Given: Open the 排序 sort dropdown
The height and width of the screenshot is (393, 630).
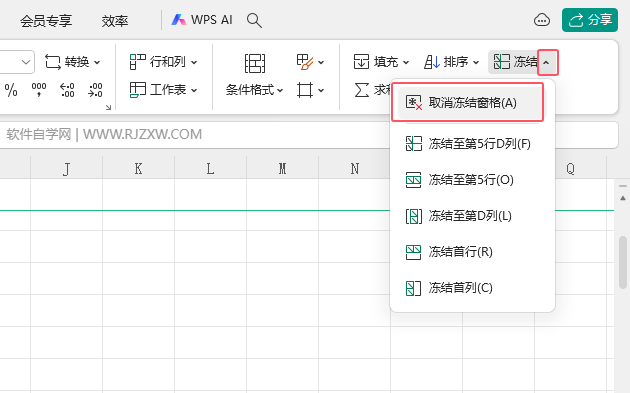Looking at the screenshot, I should pyautogui.click(x=452, y=62).
